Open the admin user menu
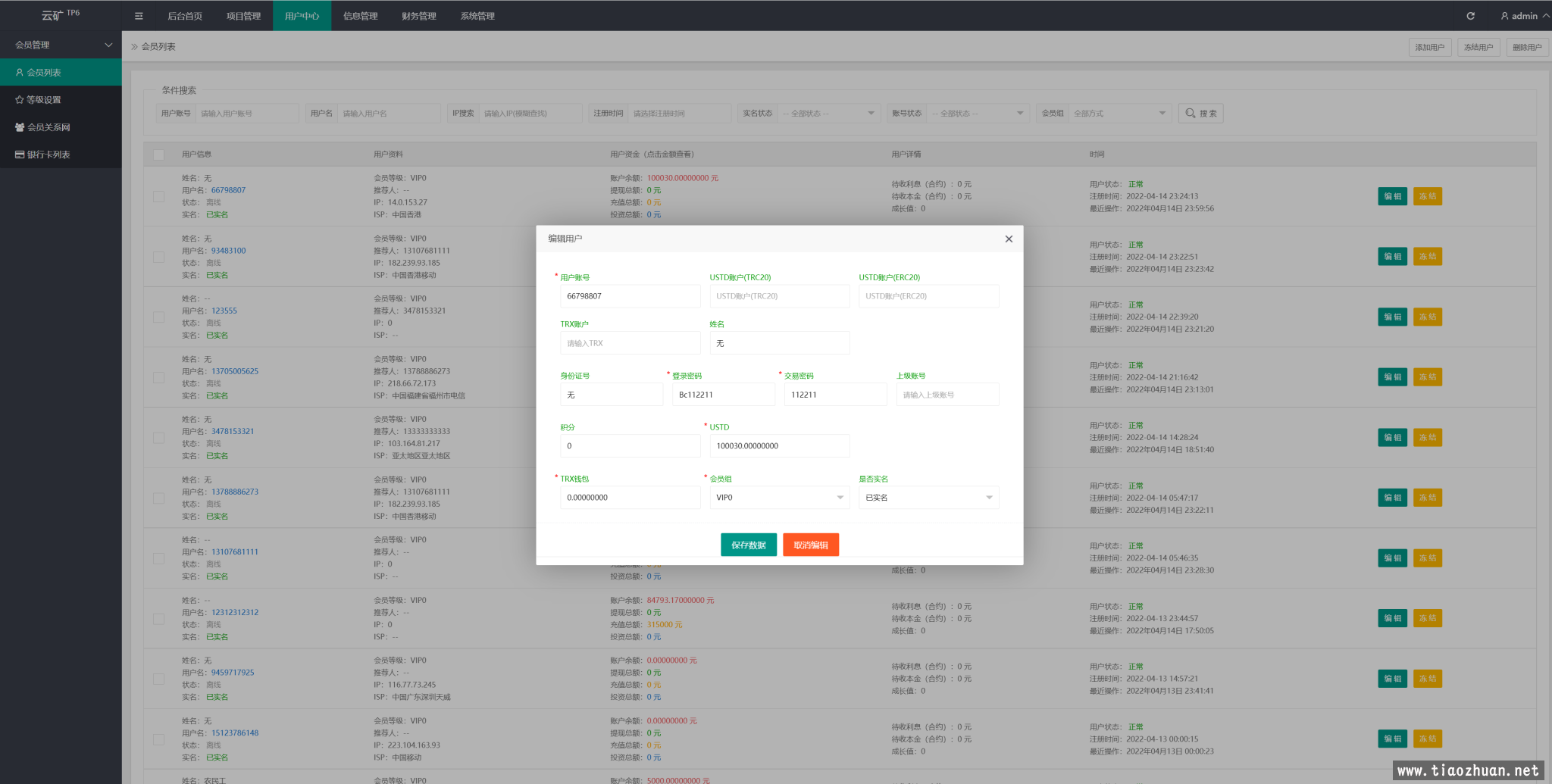 coord(1525,16)
